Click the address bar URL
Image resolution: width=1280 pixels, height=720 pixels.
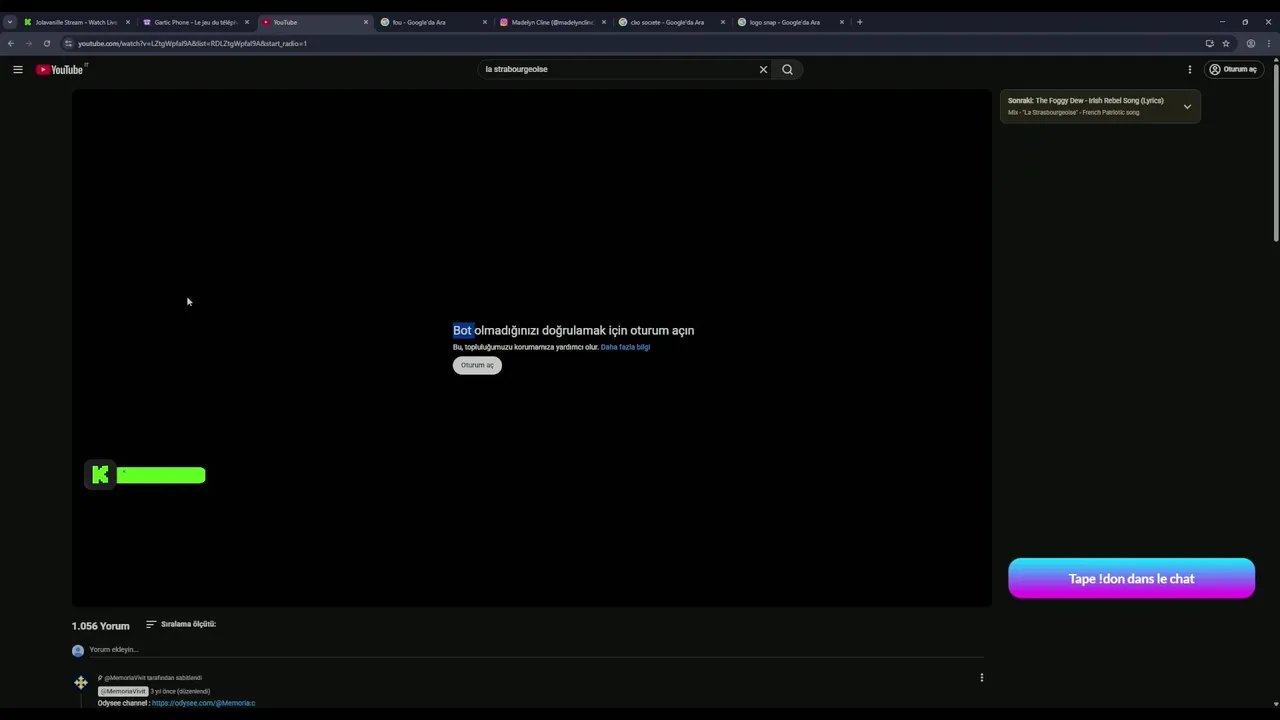click(192, 43)
